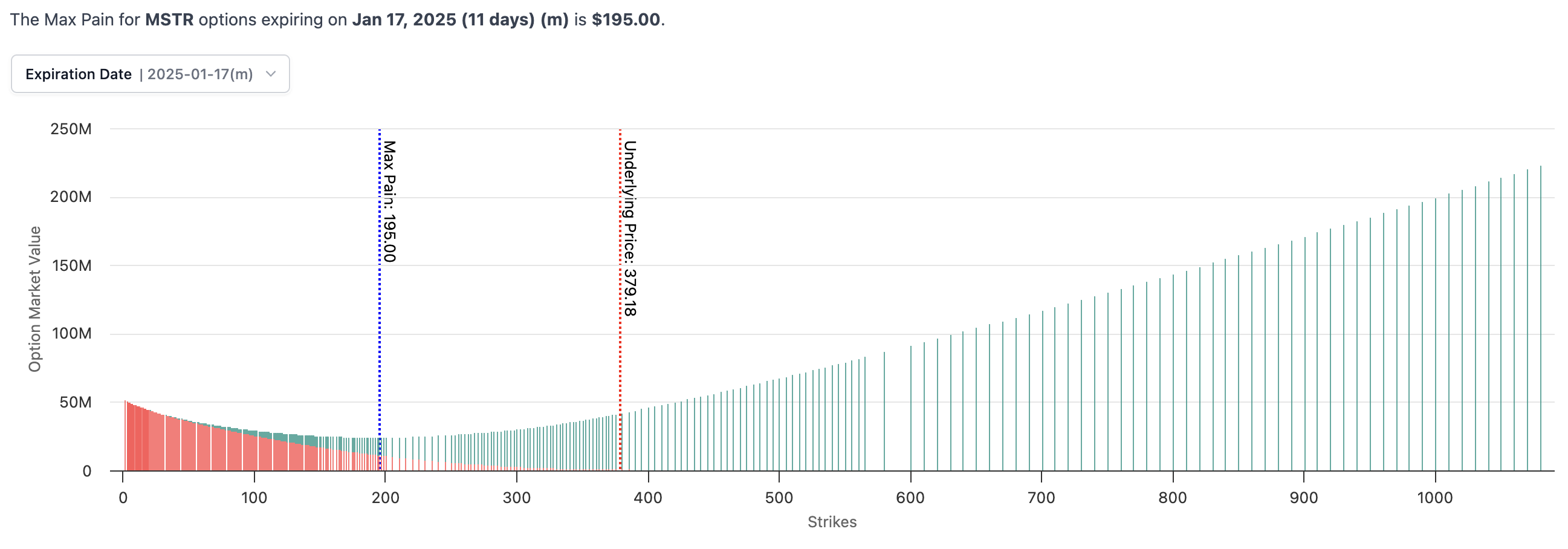Select the 2025-01-17(m) value in the dropdown
This screenshot has height=549, width=1568.
coord(199,74)
